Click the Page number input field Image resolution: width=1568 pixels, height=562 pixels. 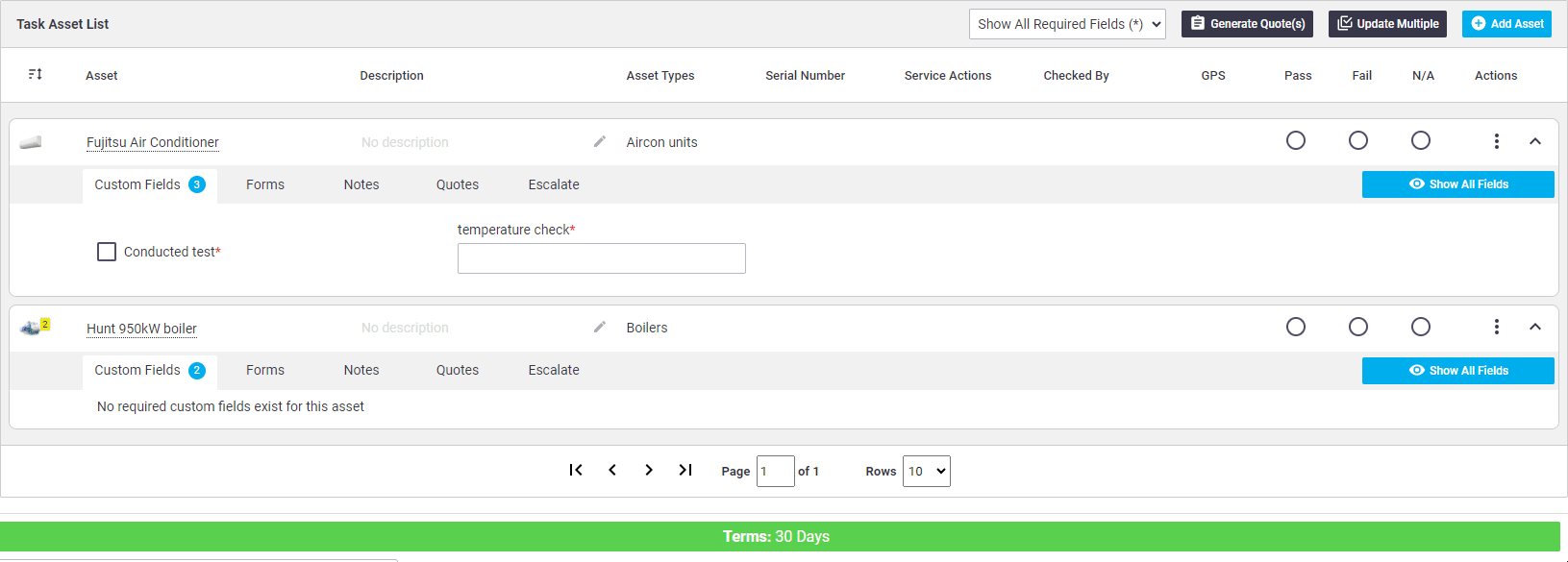pyautogui.click(x=776, y=471)
